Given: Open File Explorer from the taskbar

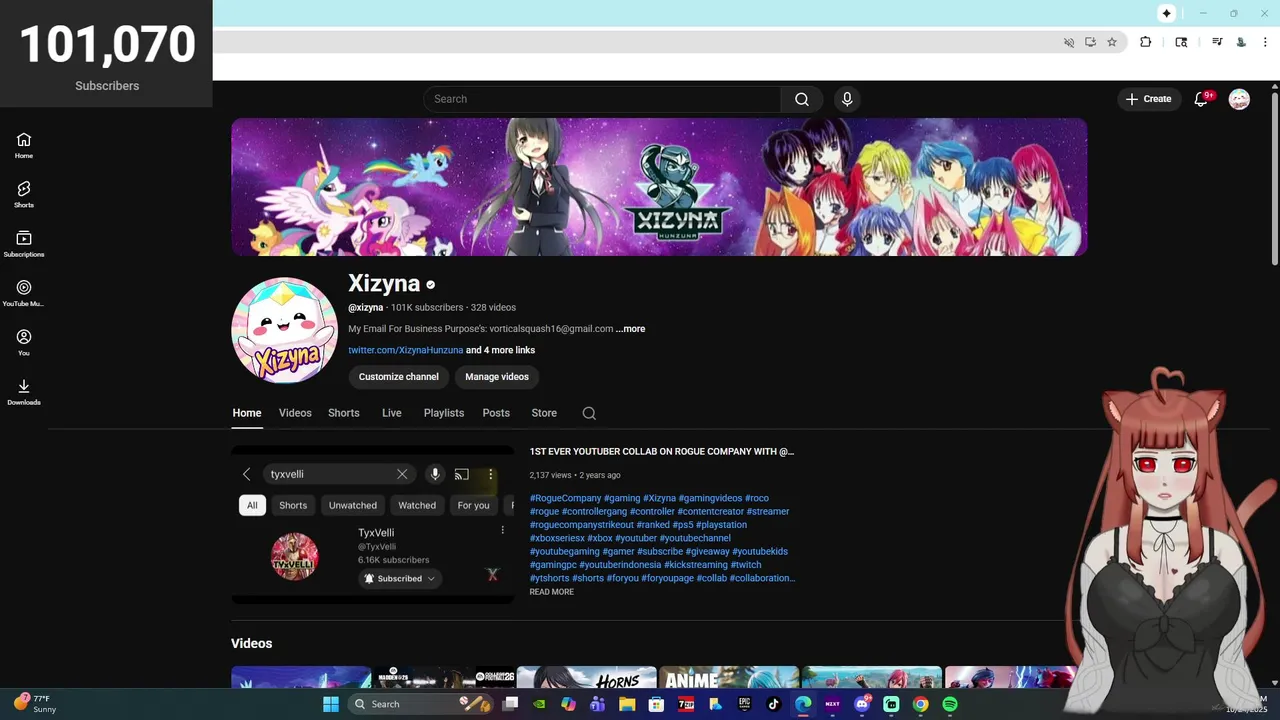Looking at the screenshot, I should (627, 704).
